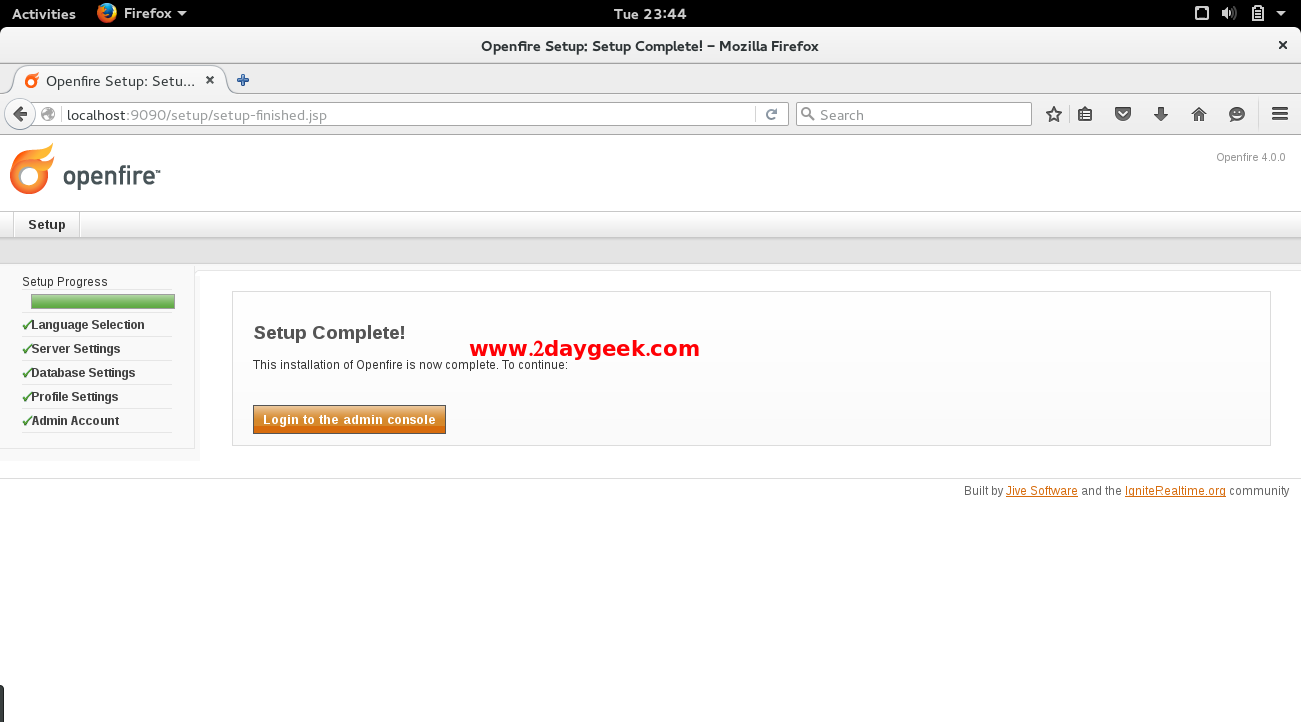Open the clock showing Tue 23:44
This screenshot has height=722, width=1301.
click(x=650, y=14)
